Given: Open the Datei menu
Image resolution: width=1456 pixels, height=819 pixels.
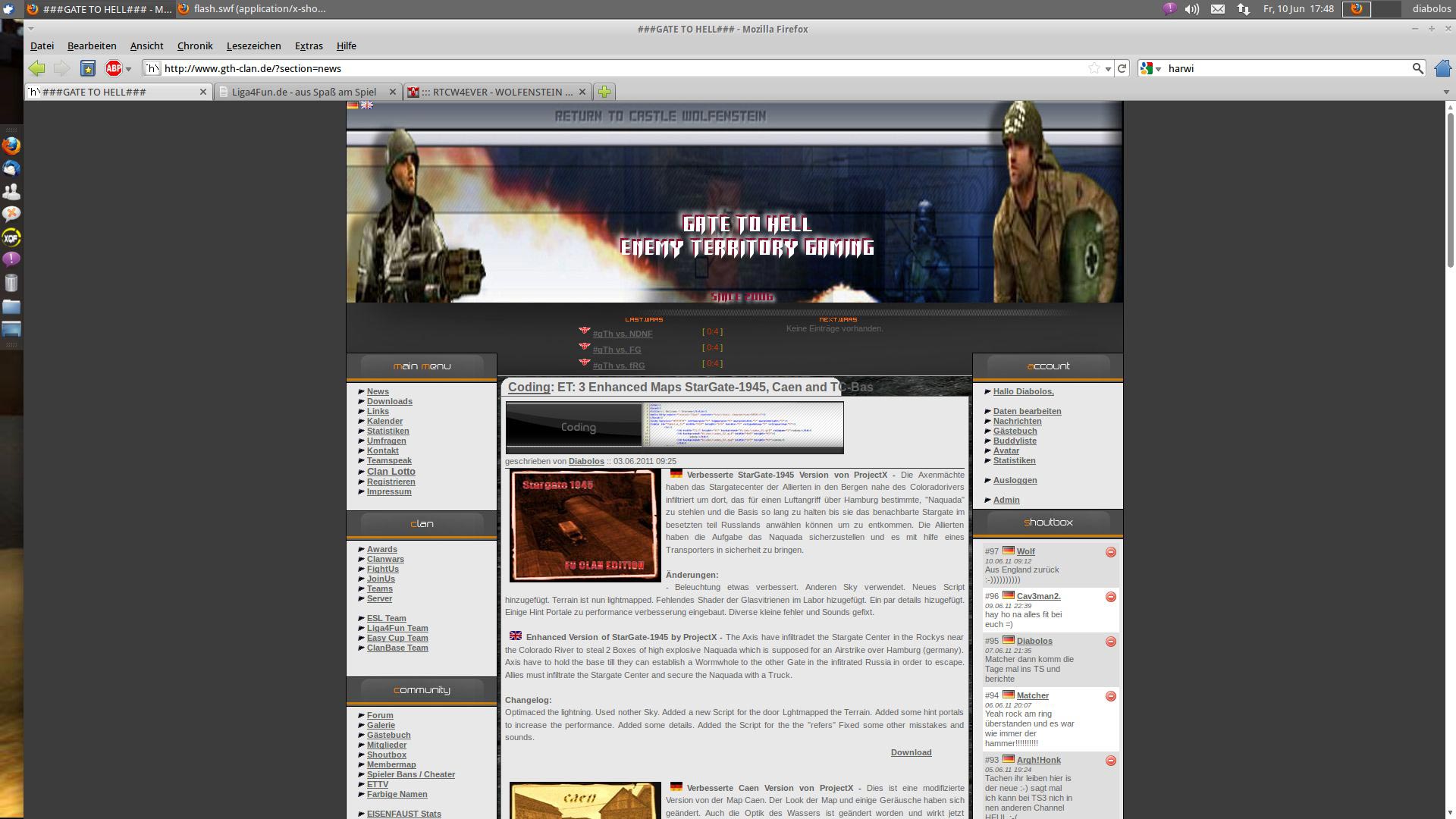Looking at the screenshot, I should point(42,45).
